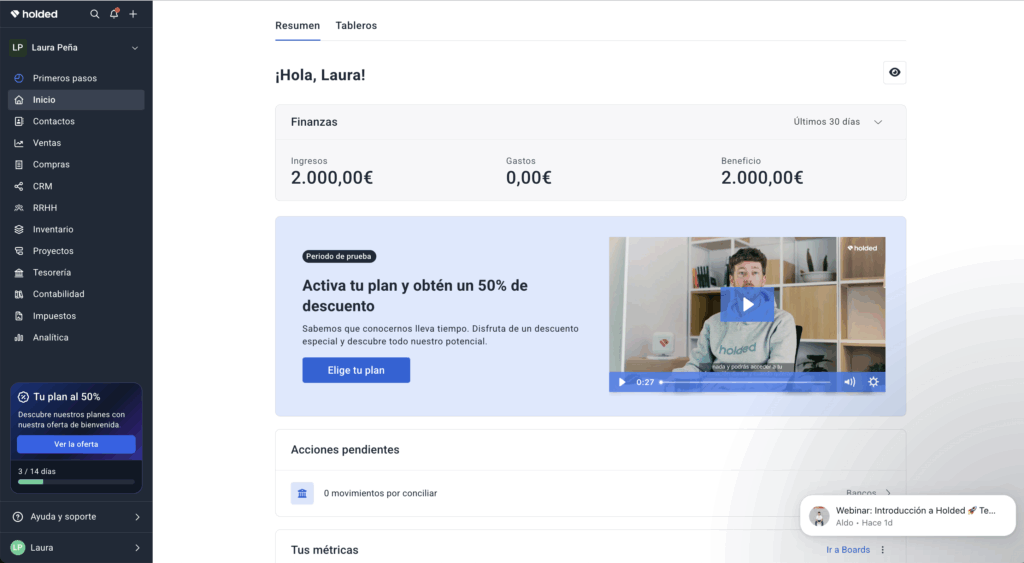
Task: Expand Ayuda y soporte chevron arrow
Action: coord(137,517)
